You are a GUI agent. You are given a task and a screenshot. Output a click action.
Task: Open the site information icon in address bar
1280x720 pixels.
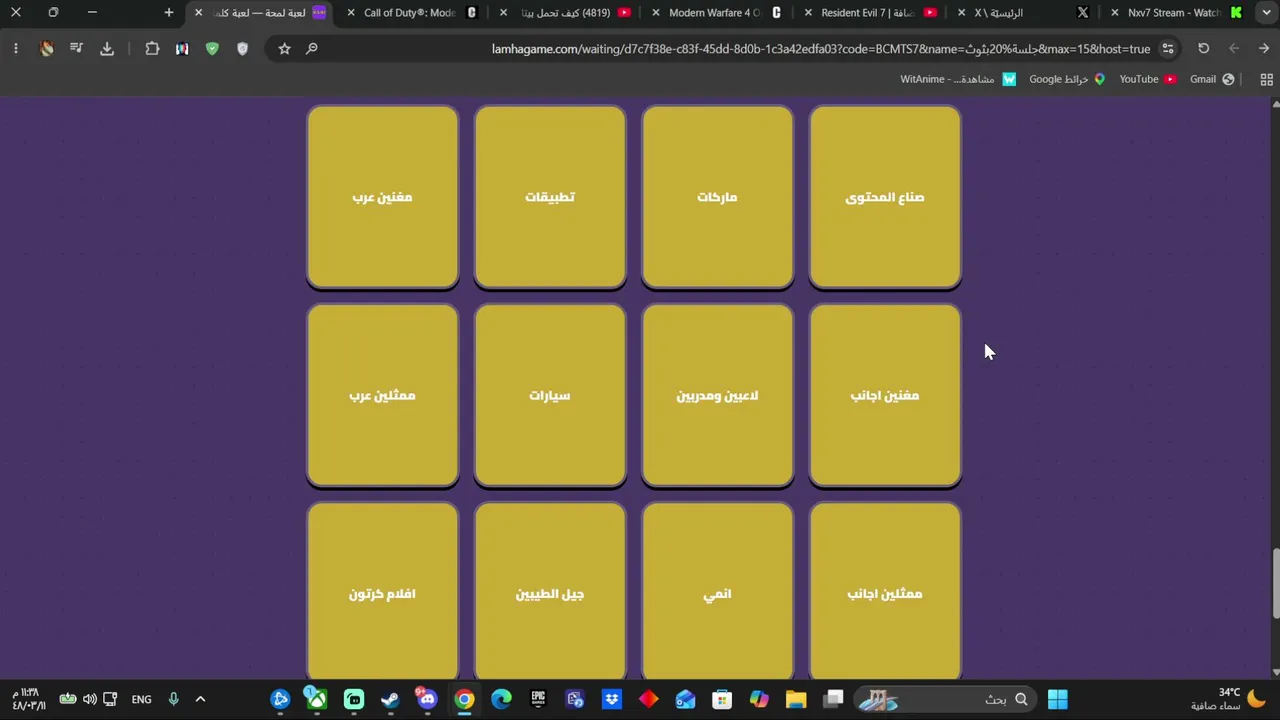(x=1167, y=48)
